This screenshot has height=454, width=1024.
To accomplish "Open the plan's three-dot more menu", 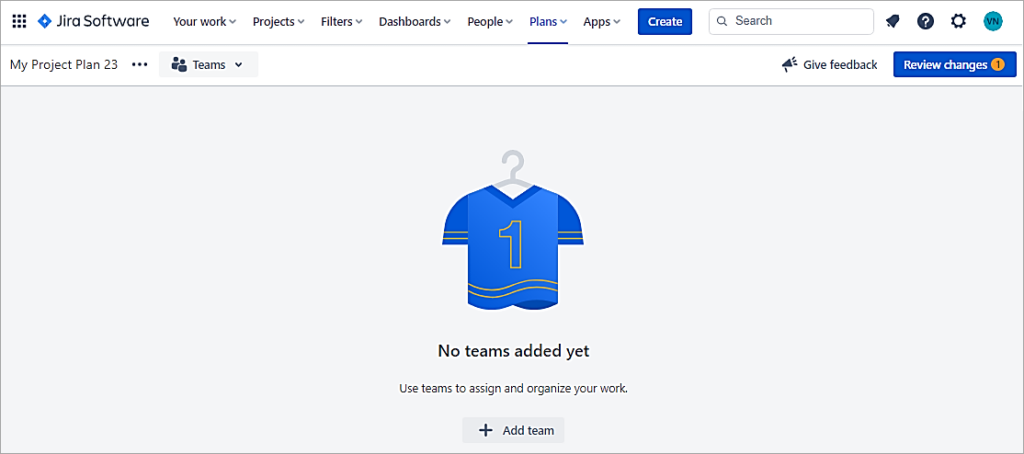I will click(140, 65).
